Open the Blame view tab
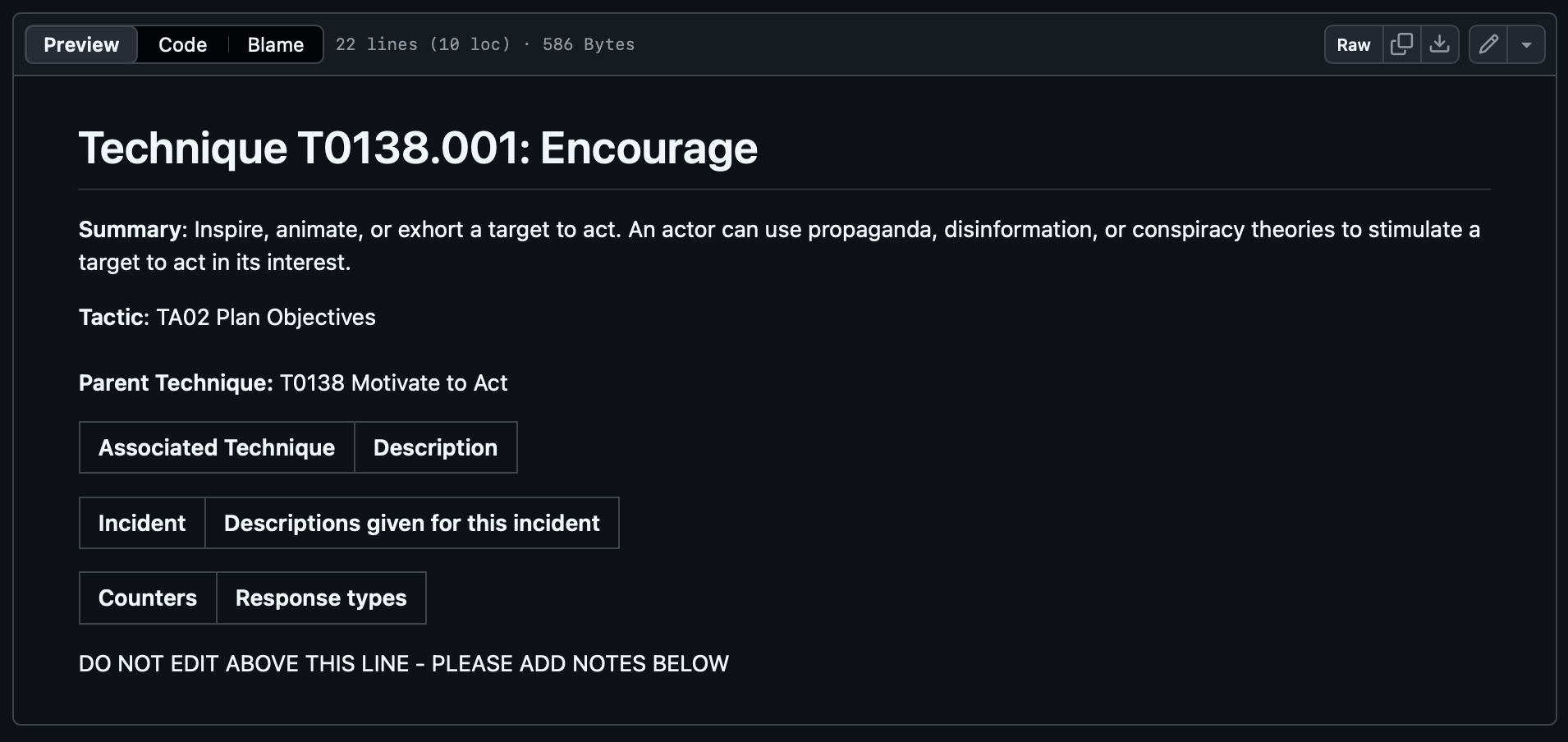 click(x=275, y=44)
